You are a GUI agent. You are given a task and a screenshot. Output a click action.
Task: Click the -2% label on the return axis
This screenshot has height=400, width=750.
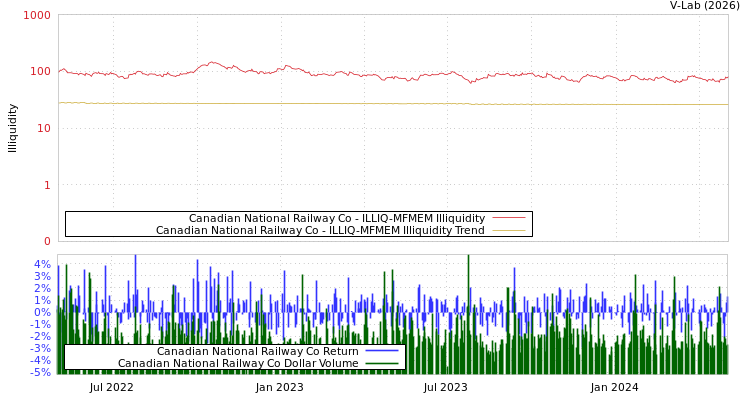coord(40,336)
